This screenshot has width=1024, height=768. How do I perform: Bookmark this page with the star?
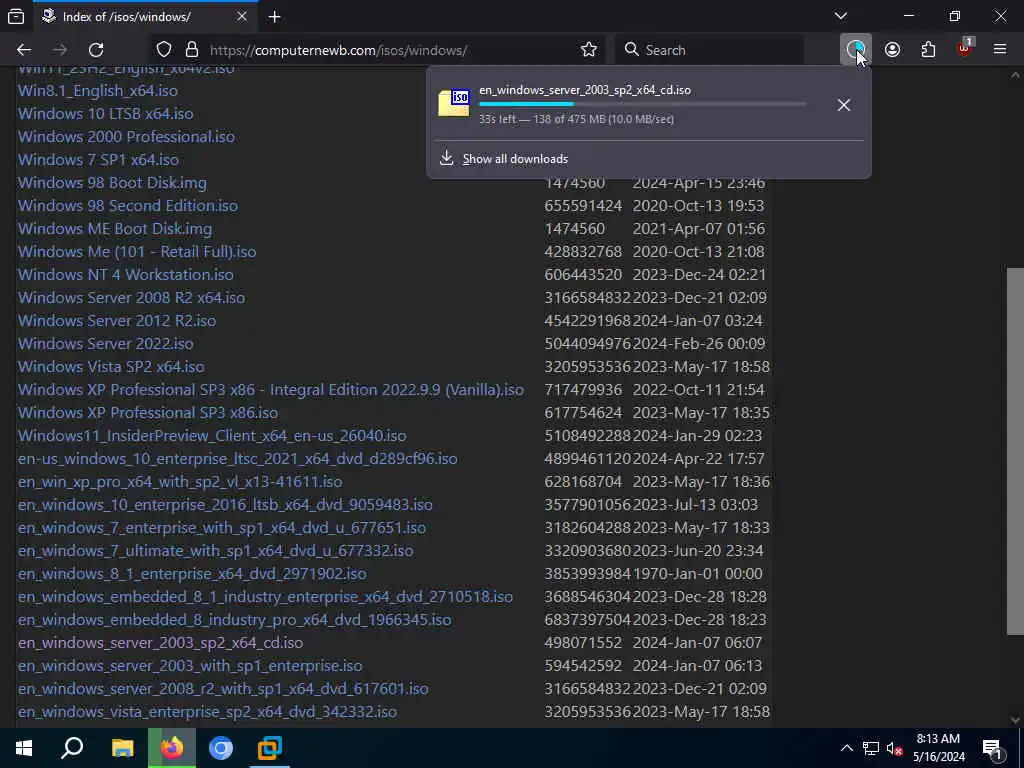pyautogui.click(x=589, y=50)
